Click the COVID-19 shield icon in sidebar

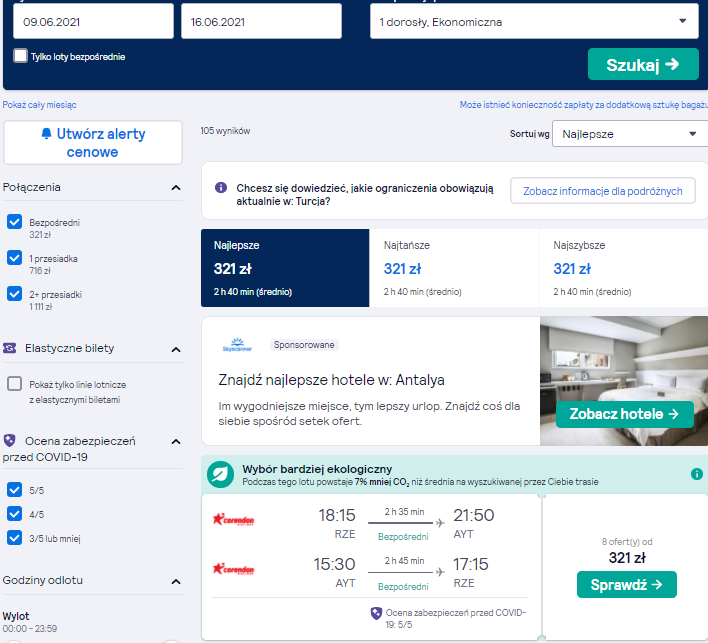[9, 441]
